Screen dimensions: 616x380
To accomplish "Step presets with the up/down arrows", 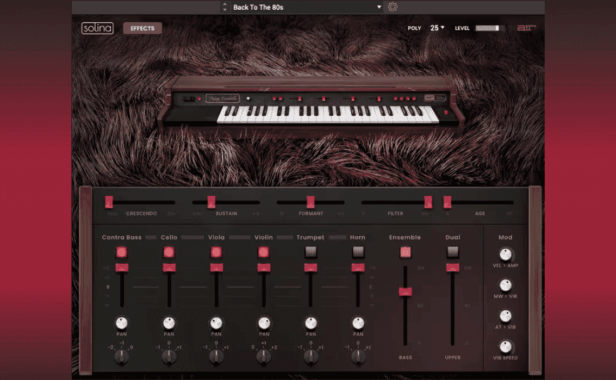I will pyautogui.click(x=225, y=7).
